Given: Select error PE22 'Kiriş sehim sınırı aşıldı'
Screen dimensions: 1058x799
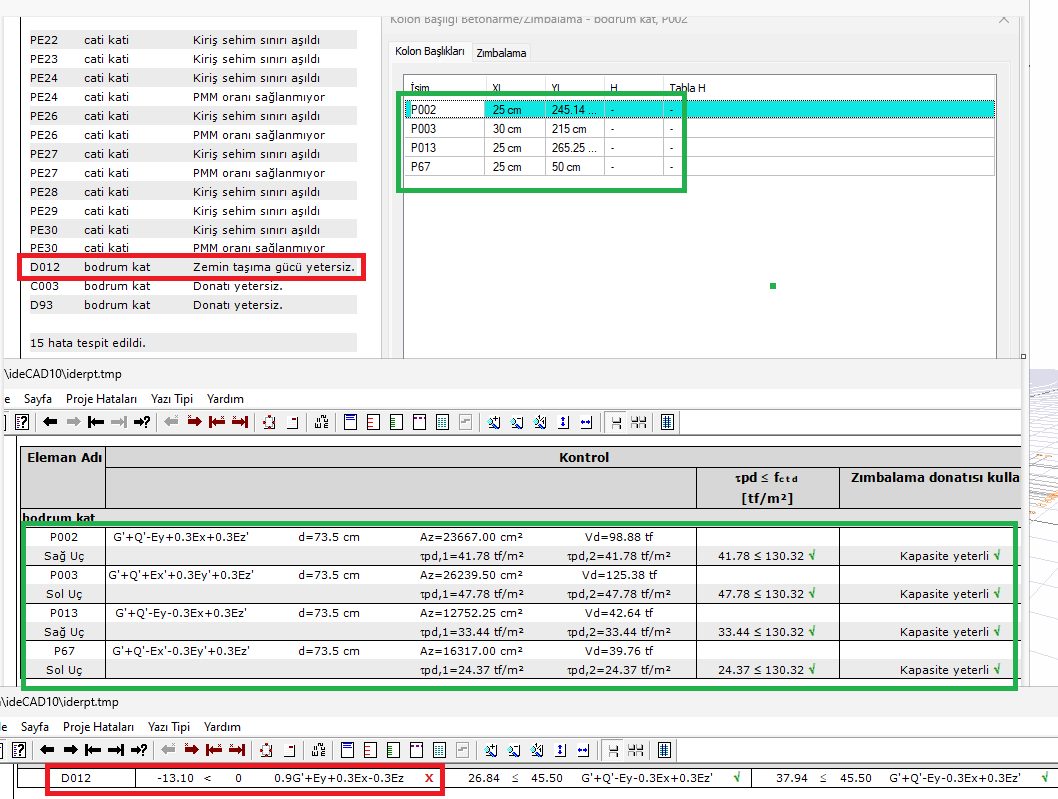Looking at the screenshot, I should point(192,40).
